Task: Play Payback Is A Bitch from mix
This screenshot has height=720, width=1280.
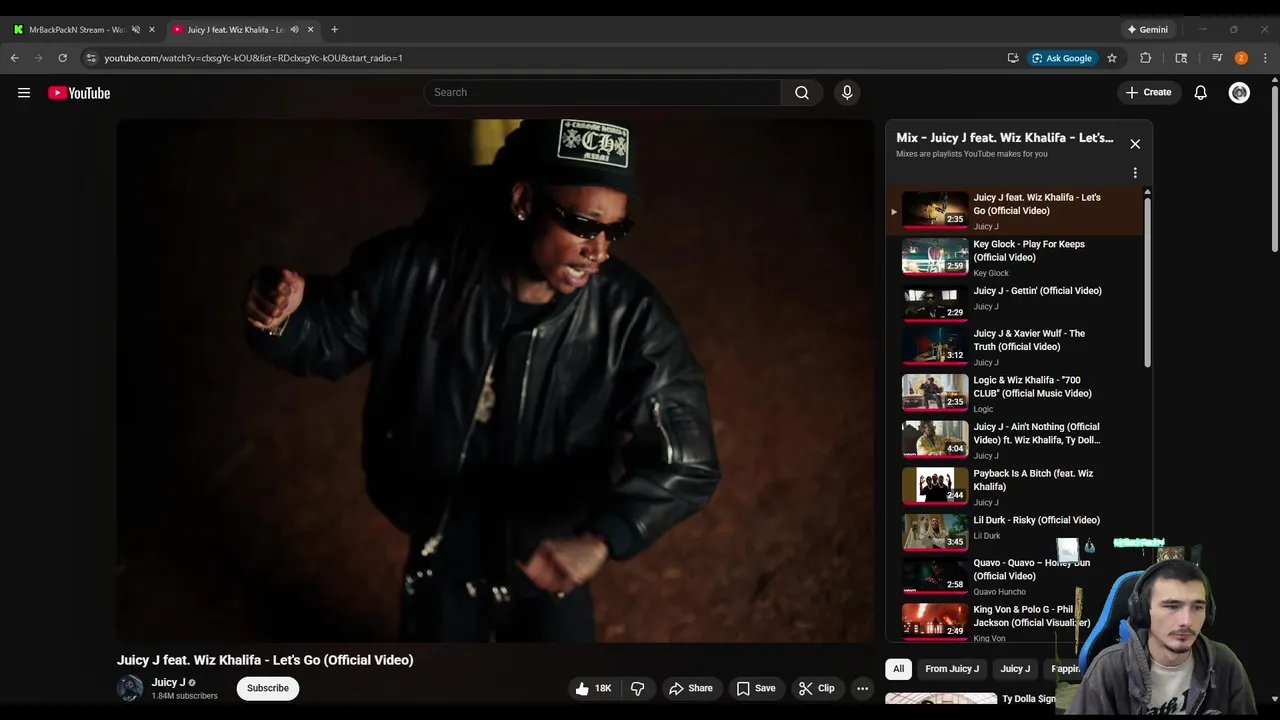Action: 1014,487
